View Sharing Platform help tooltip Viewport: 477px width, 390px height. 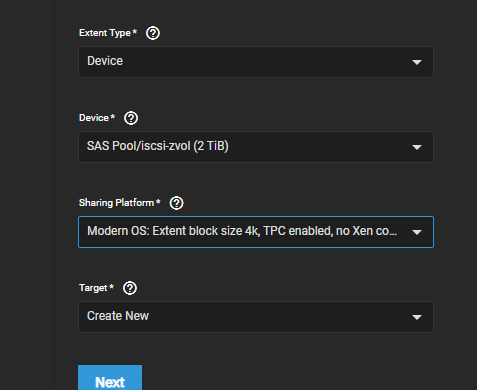pyautogui.click(x=177, y=203)
